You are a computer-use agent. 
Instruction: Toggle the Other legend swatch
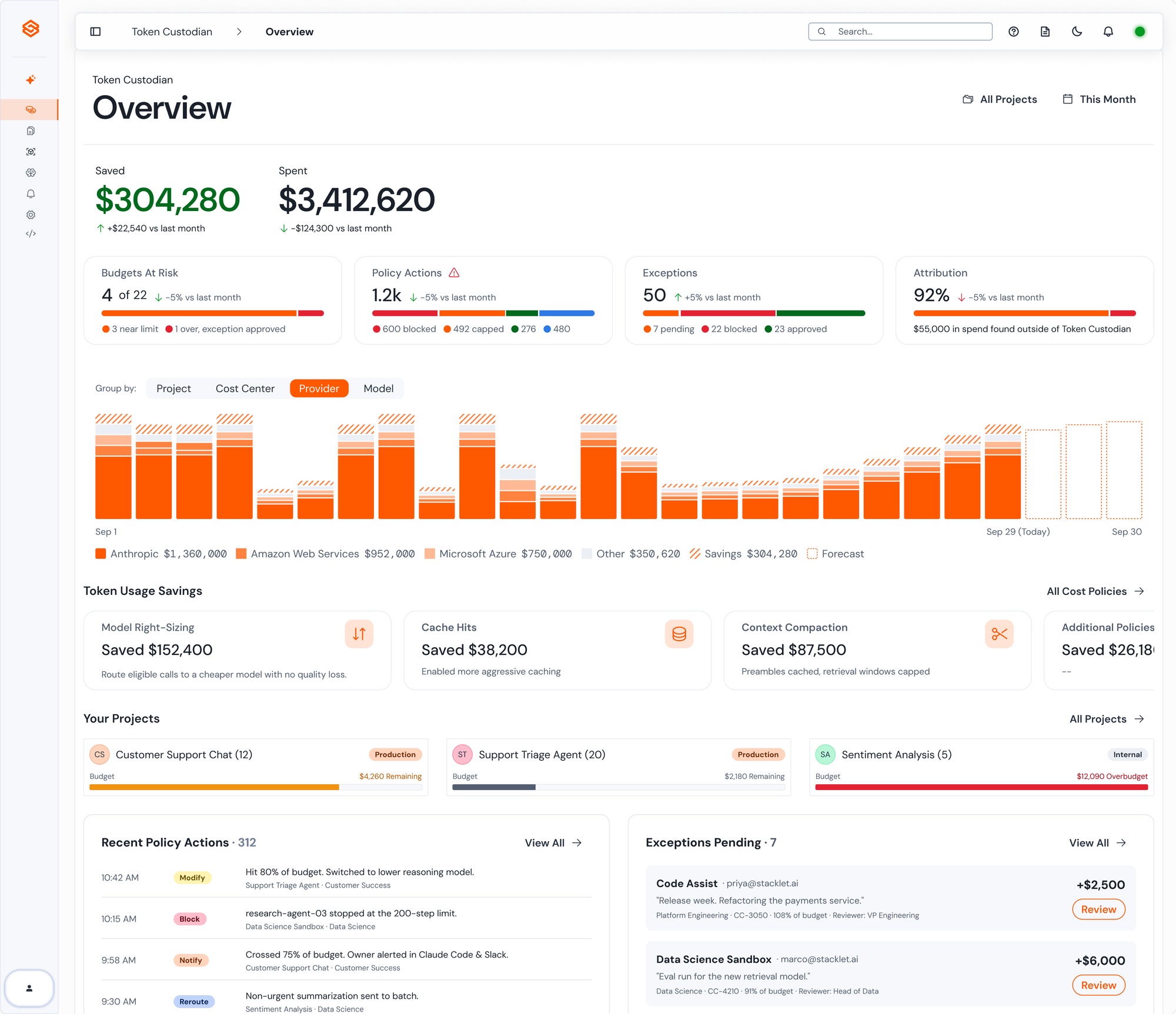pyautogui.click(x=586, y=554)
